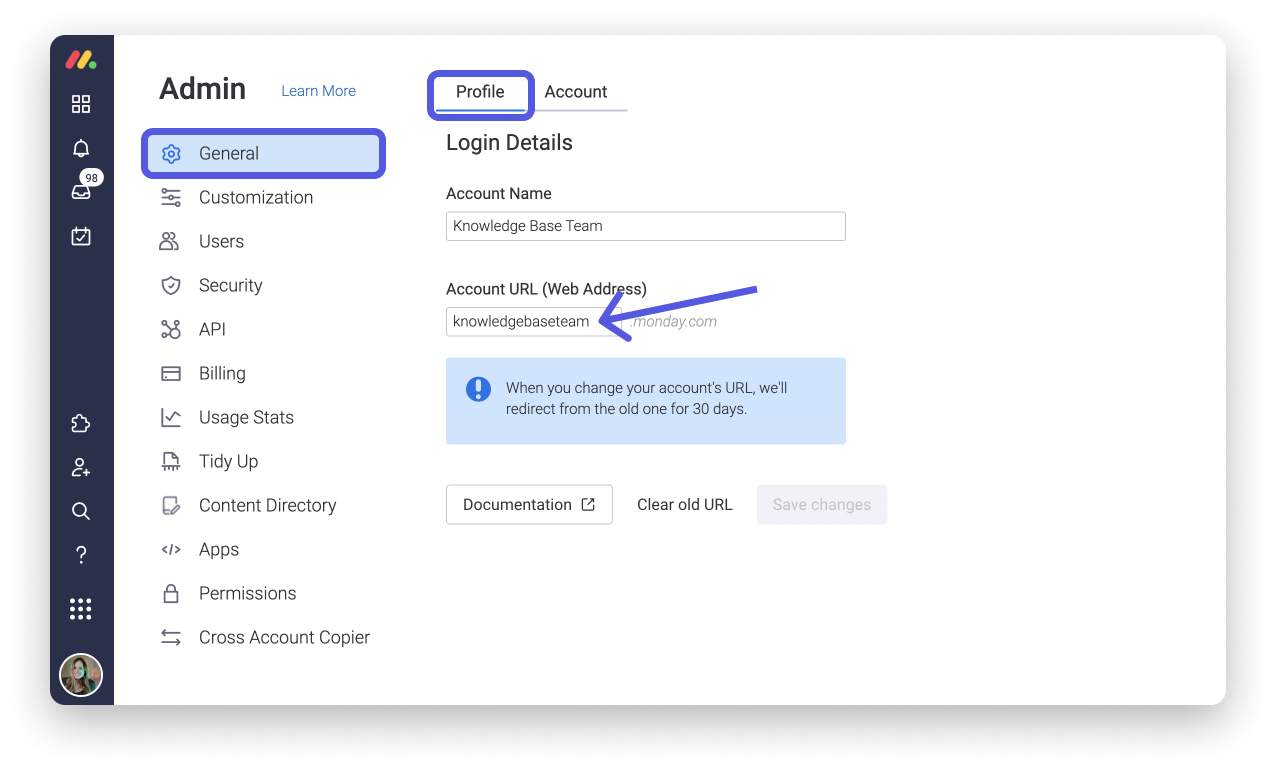Click Clear old URL

point(685,505)
